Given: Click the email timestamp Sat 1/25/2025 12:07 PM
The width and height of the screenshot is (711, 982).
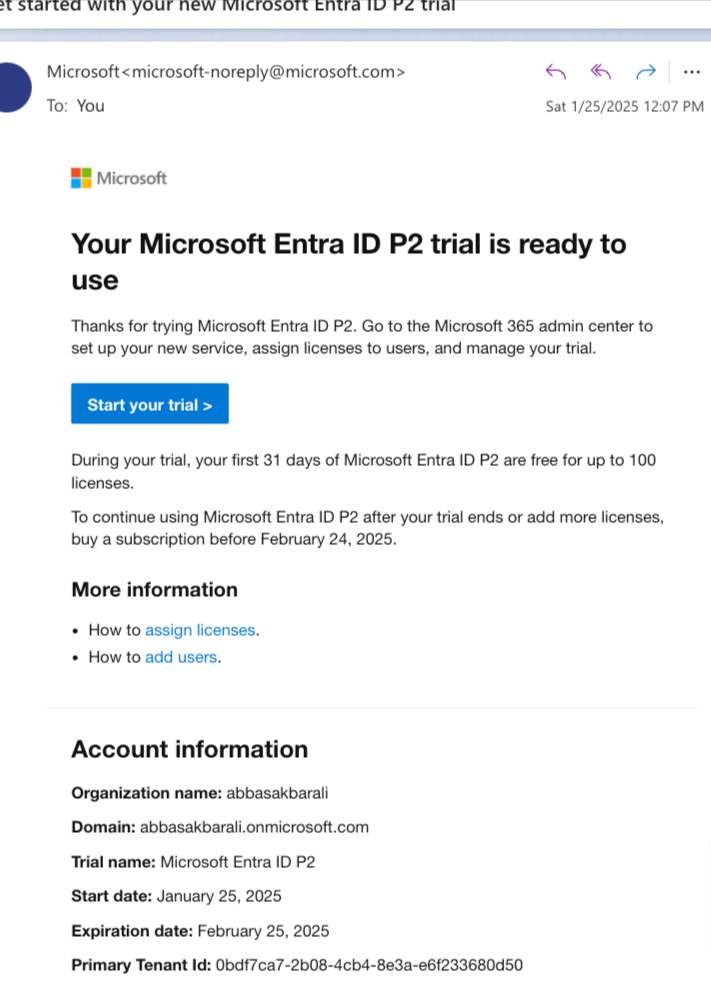Looking at the screenshot, I should pos(625,106).
